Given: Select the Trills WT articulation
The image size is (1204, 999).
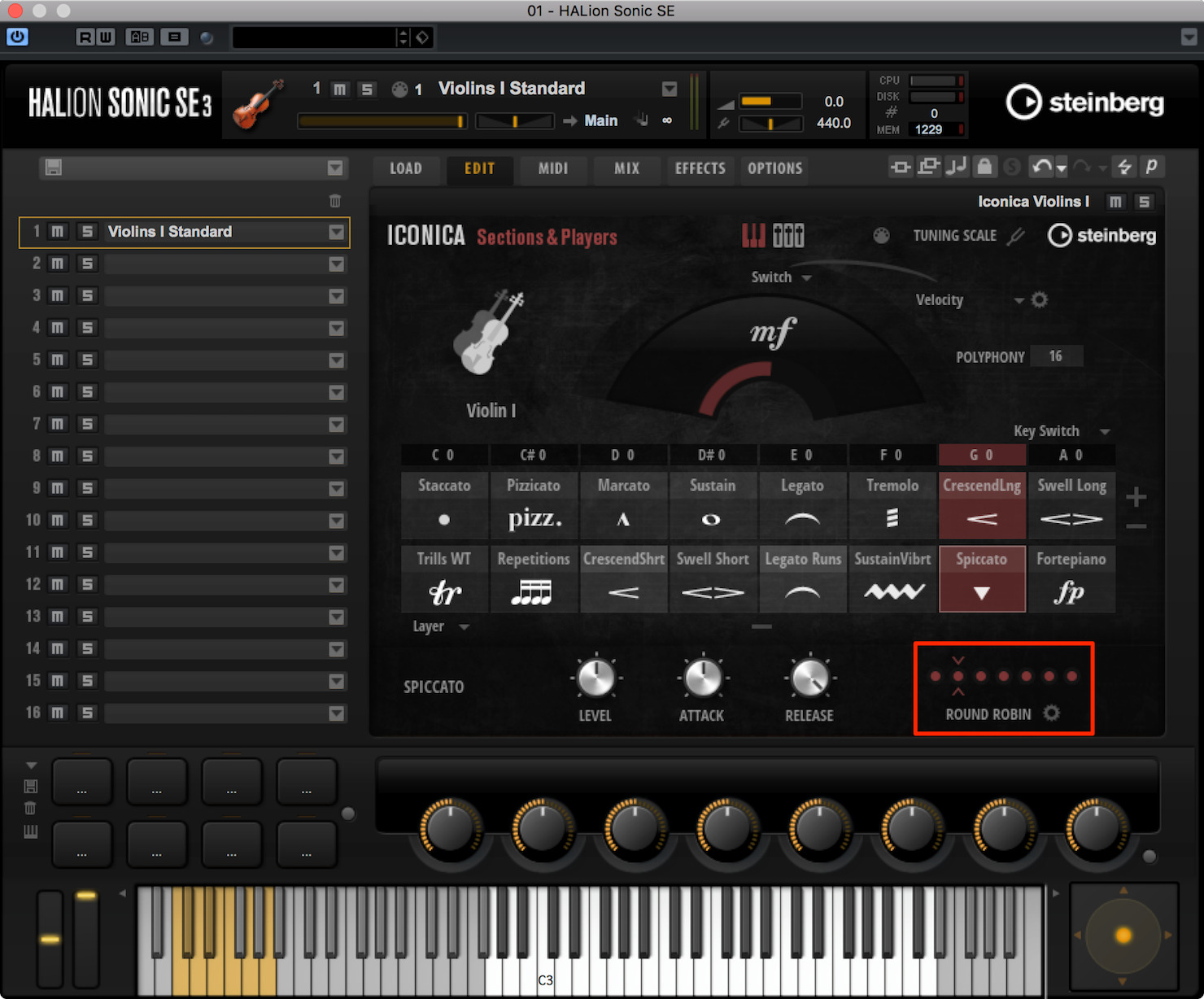Looking at the screenshot, I should 444,579.
